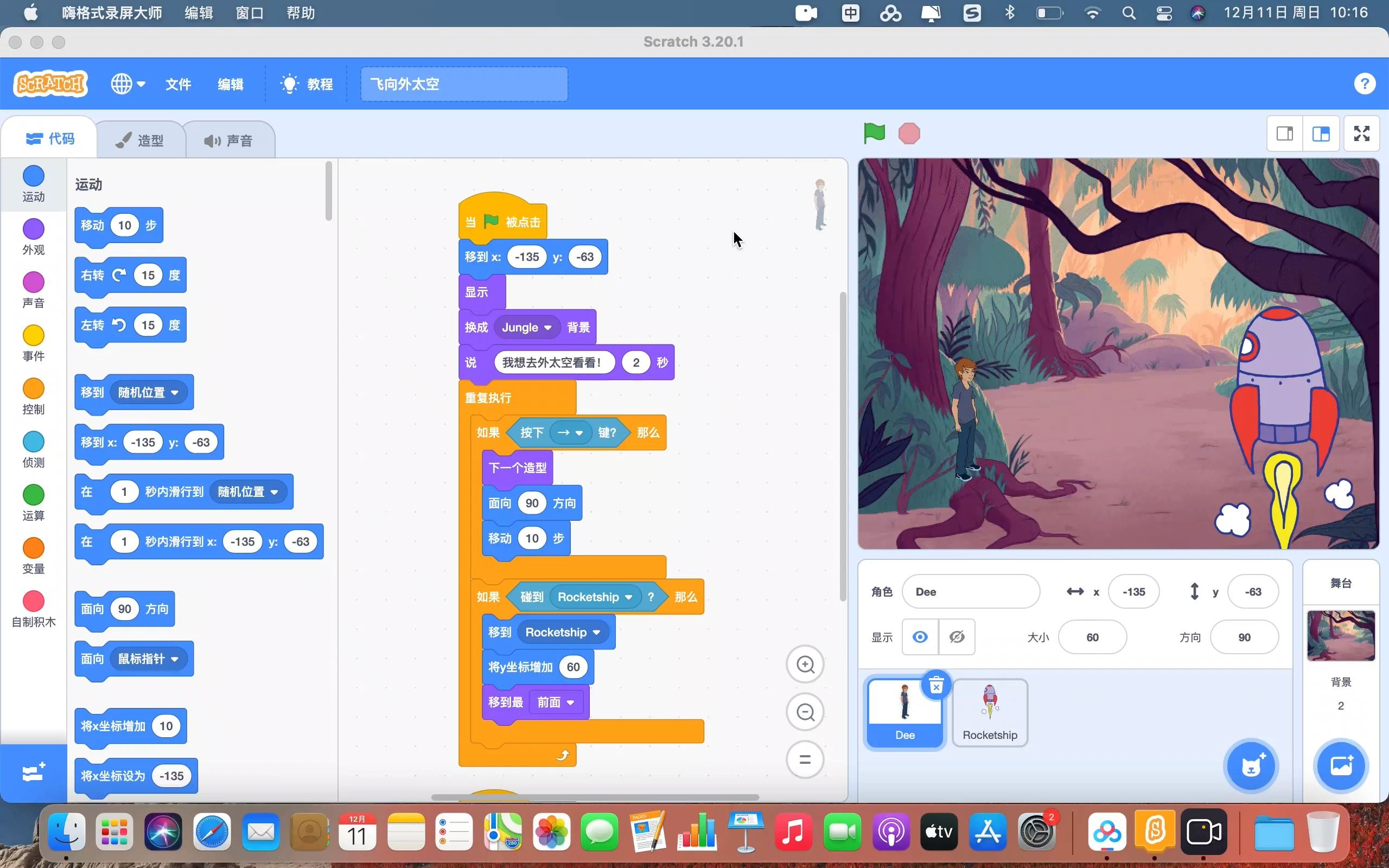Open the add extension button
This screenshot has height=868, width=1389.
(x=33, y=772)
